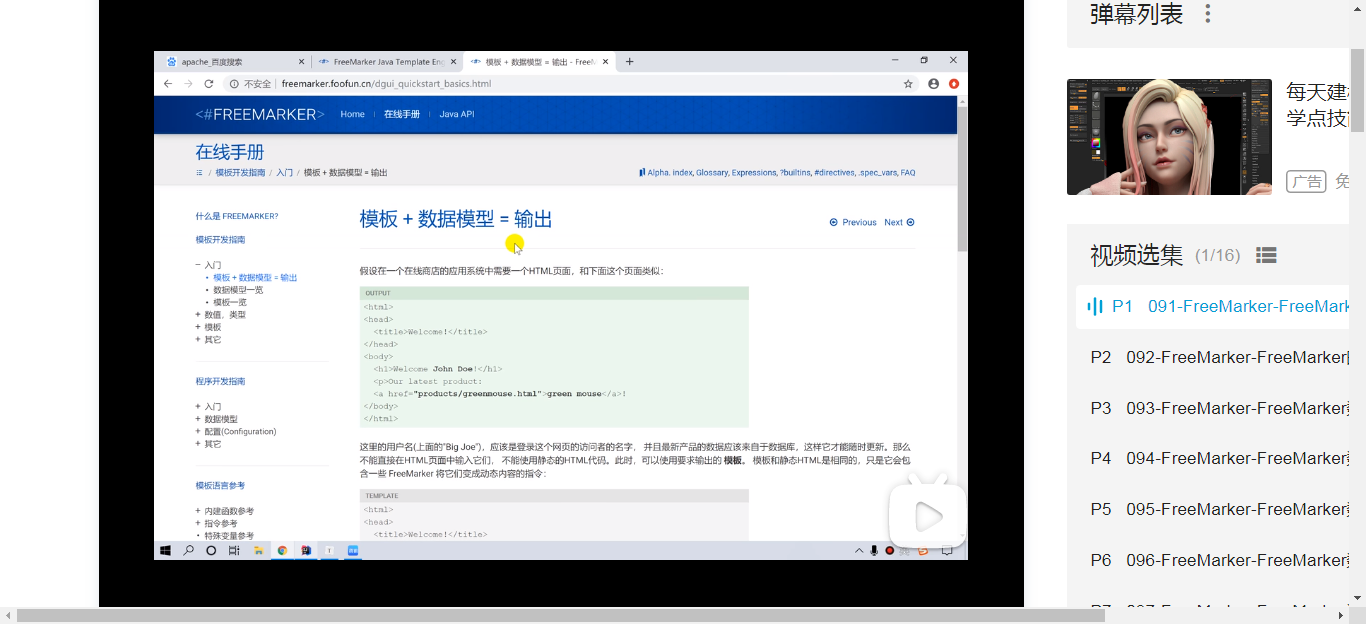Click the Cortana circle icon in taskbar
The image size is (1366, 624).
(211, 550)
